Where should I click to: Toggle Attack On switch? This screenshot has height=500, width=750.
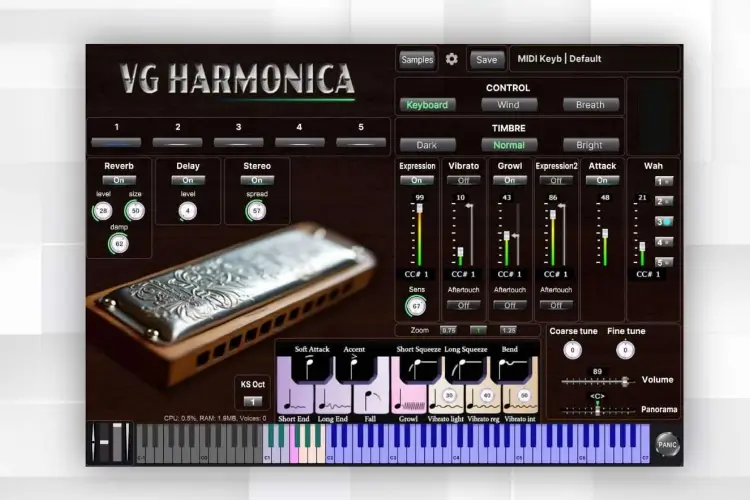pyautogui.click(x=602, y=180)
